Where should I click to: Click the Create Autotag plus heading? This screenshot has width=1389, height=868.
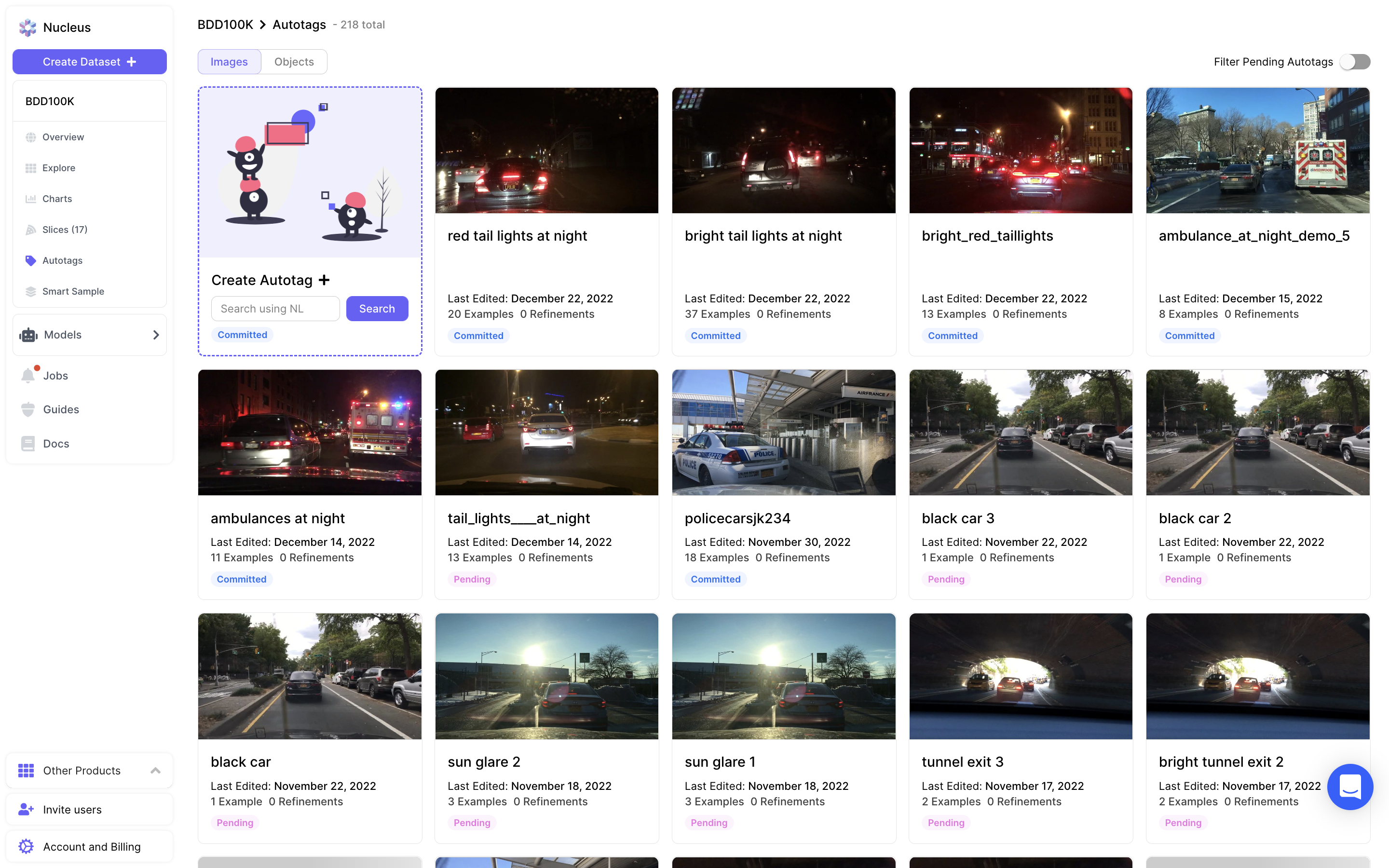point(271,280)
